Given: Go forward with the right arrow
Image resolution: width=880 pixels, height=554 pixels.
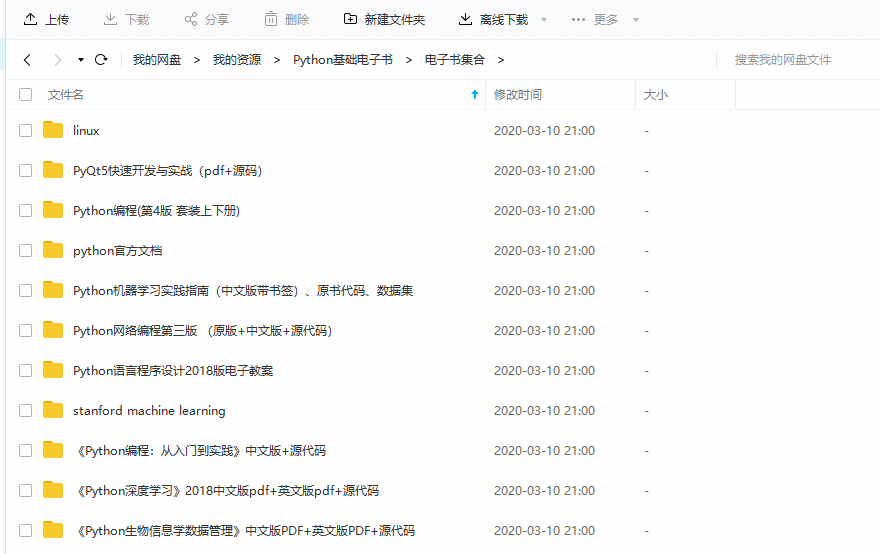Looking at the screenshot, I should click(x=57, y=59).
